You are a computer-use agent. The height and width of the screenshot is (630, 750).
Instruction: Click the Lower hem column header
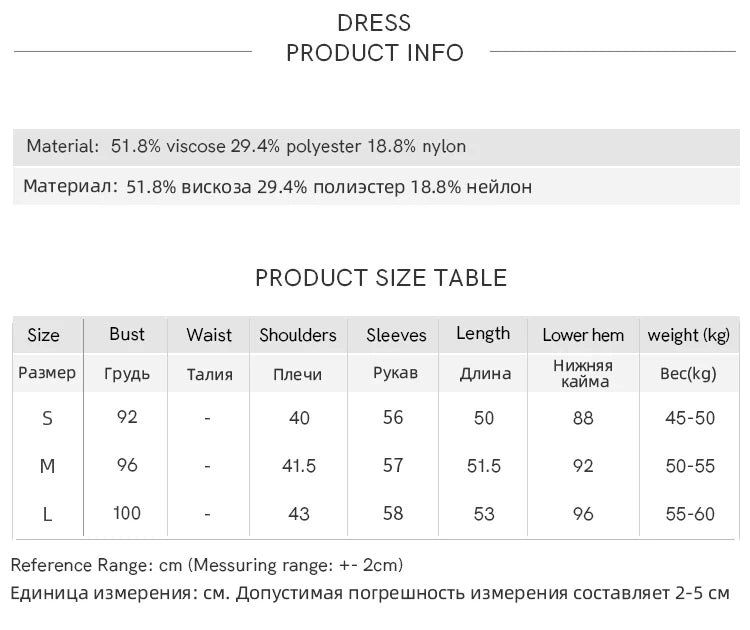point(583,335)
